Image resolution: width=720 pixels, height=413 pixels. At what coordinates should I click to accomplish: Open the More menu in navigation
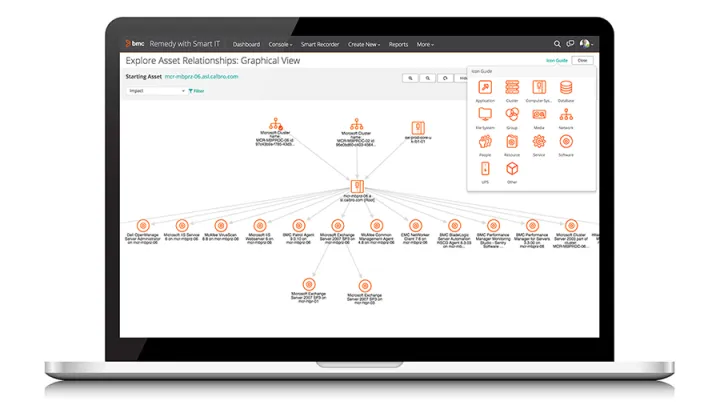[425, 44]
